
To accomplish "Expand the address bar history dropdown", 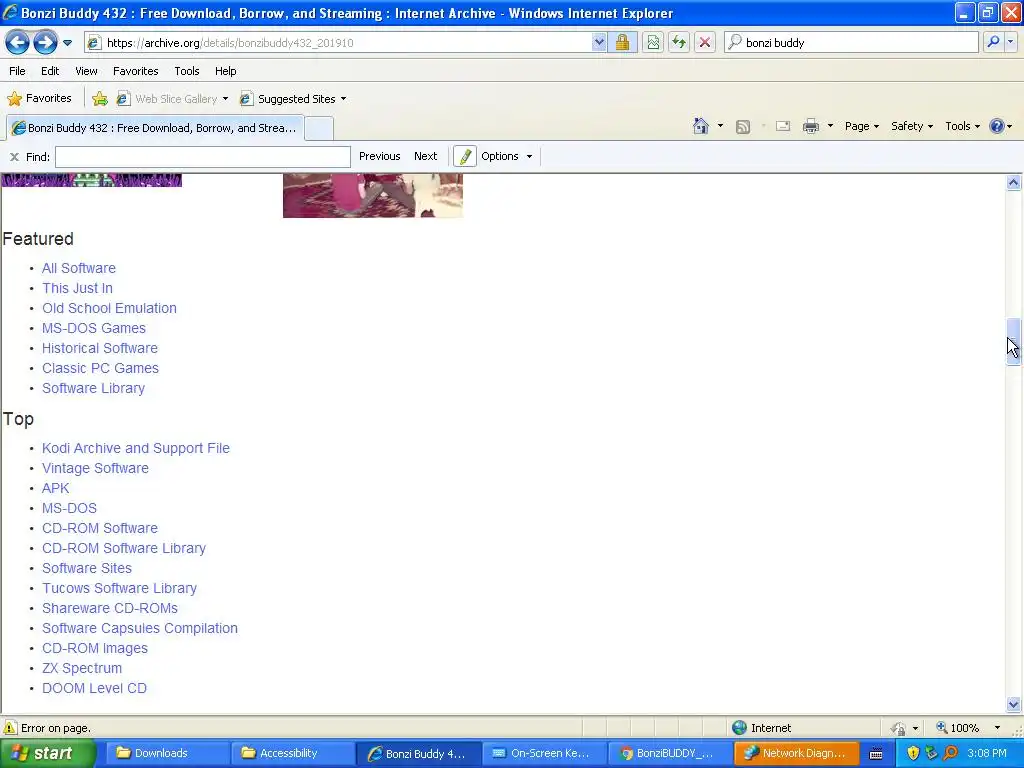I will coord(599,42).
